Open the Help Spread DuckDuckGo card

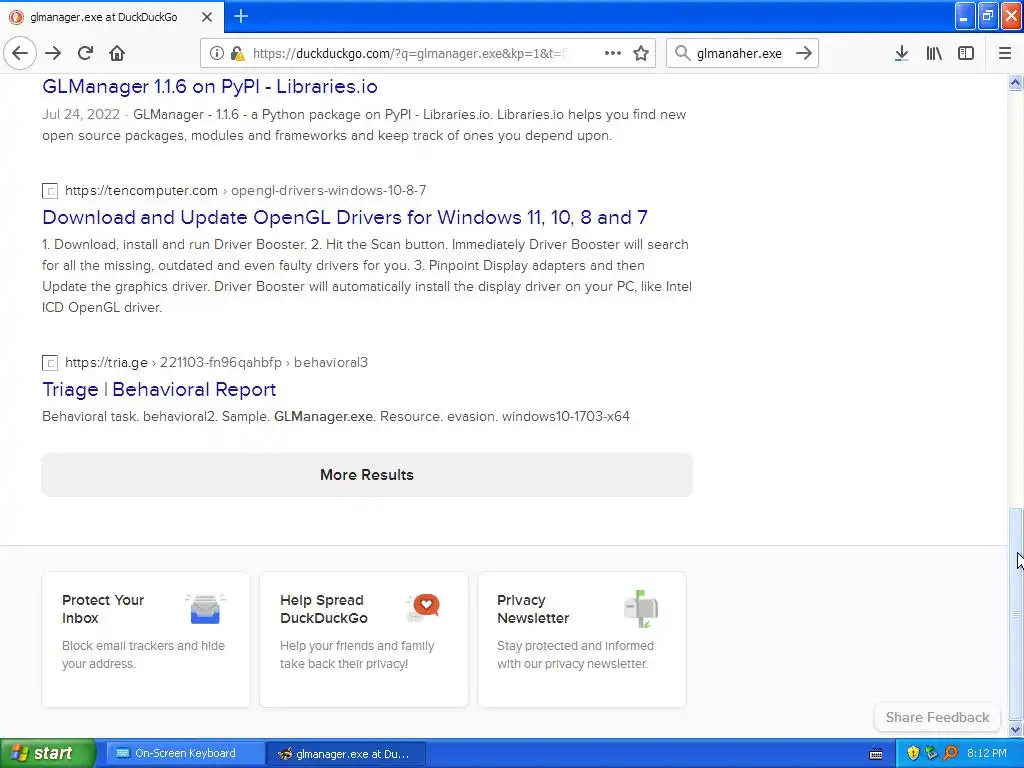pos(364,639)
